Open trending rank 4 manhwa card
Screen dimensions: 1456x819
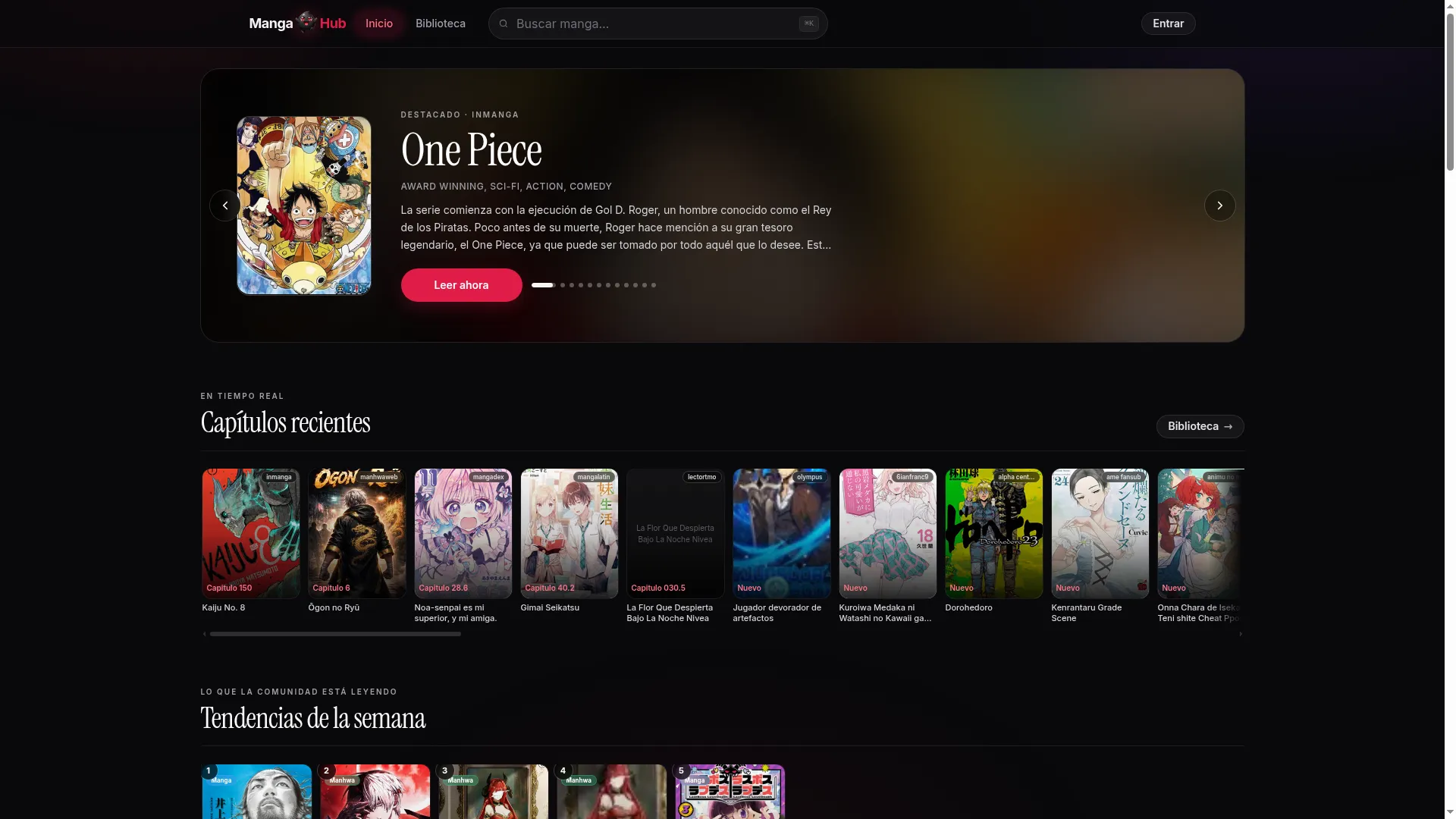click(x=612, y=792)
